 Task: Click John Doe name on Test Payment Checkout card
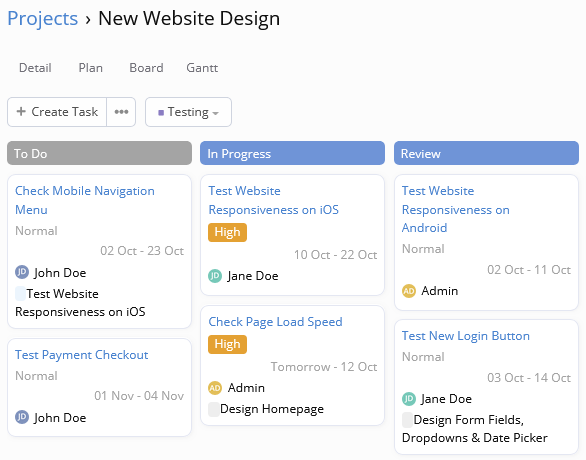pyautogui.click(x=60, y=417)
